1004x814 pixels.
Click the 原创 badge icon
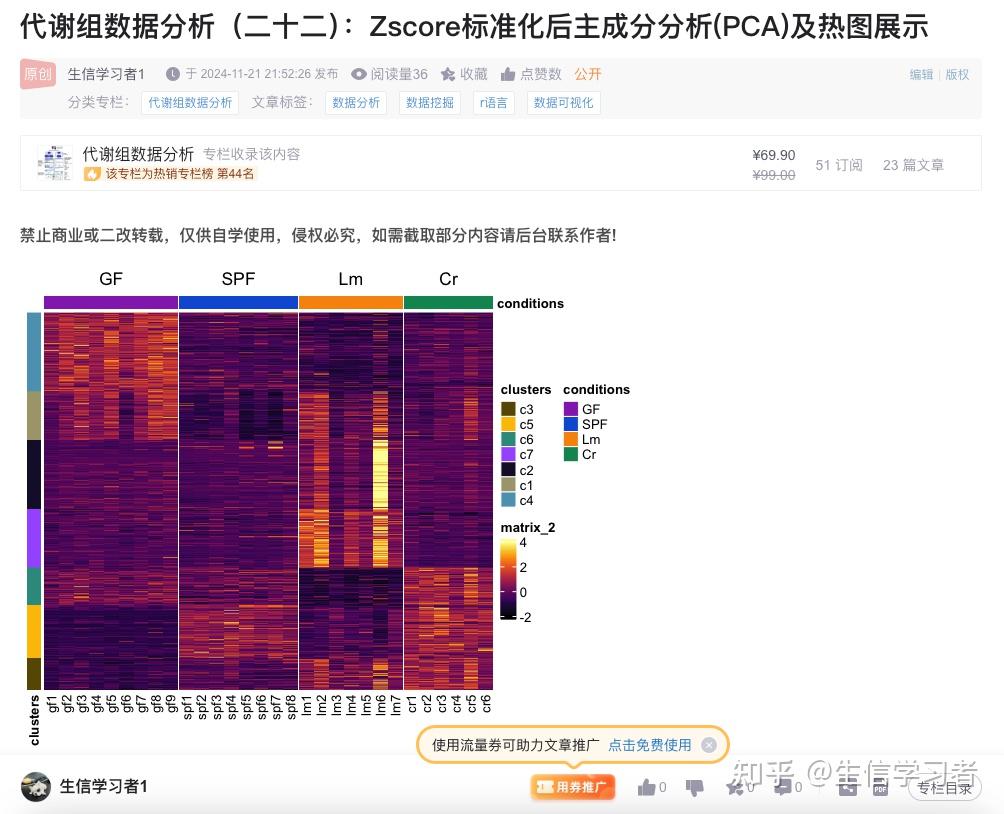tap(36, 74)
